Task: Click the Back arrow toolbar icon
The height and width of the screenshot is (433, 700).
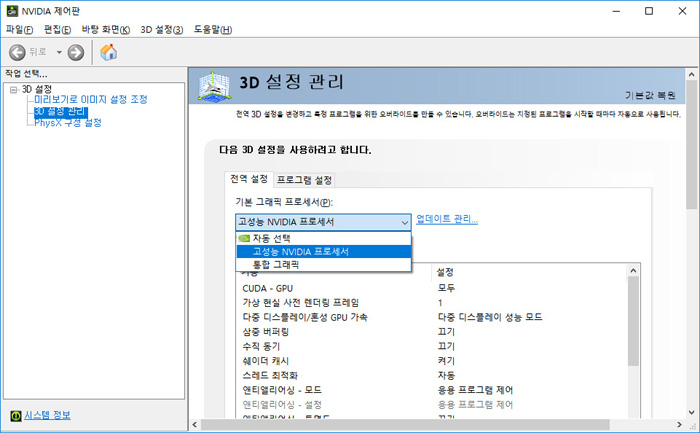Action: (x=17, y=53)
